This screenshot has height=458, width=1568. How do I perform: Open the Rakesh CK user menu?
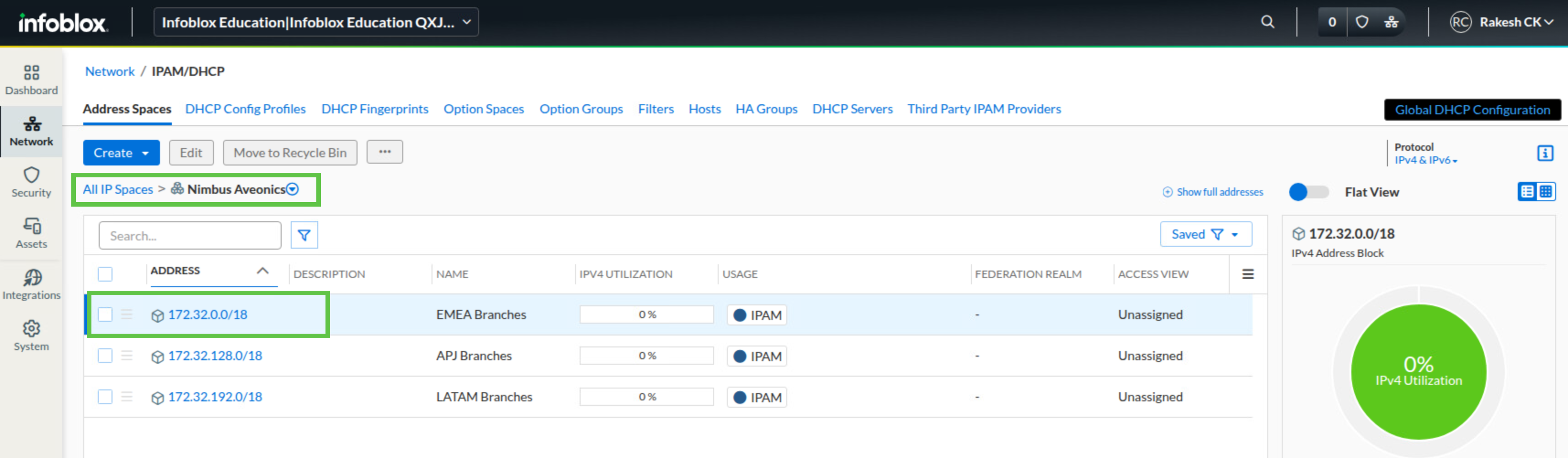[x=1517, y=22]
